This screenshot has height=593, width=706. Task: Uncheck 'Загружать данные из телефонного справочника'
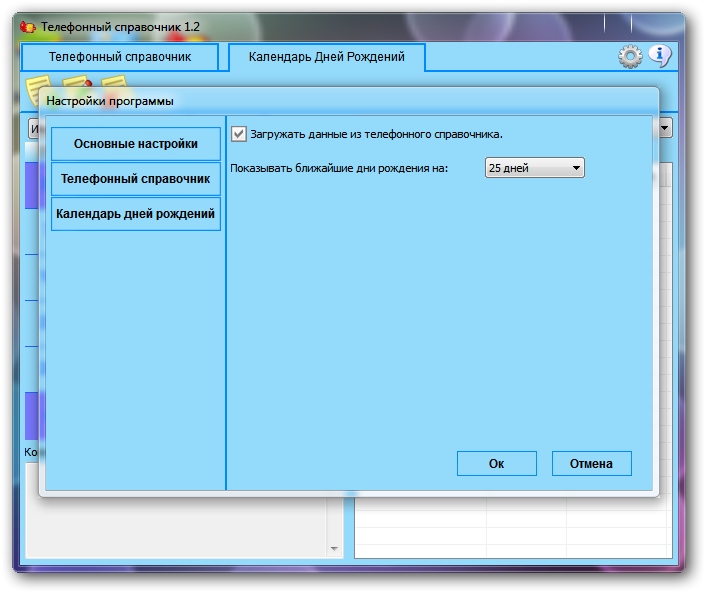(239, 133)
